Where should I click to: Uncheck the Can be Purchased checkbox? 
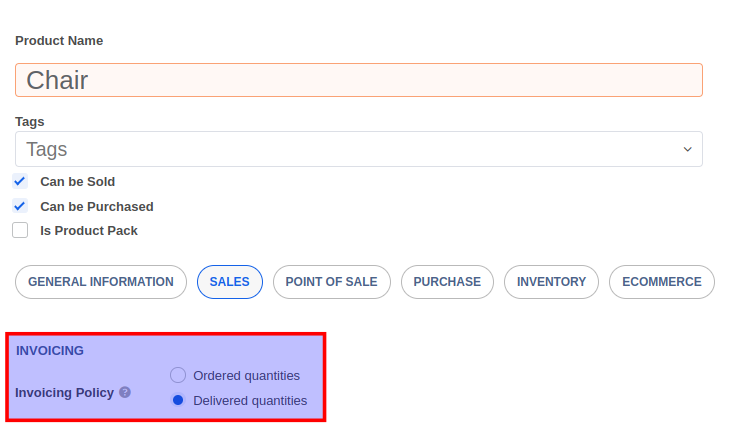pyautogui.click(x=20, y=206)
